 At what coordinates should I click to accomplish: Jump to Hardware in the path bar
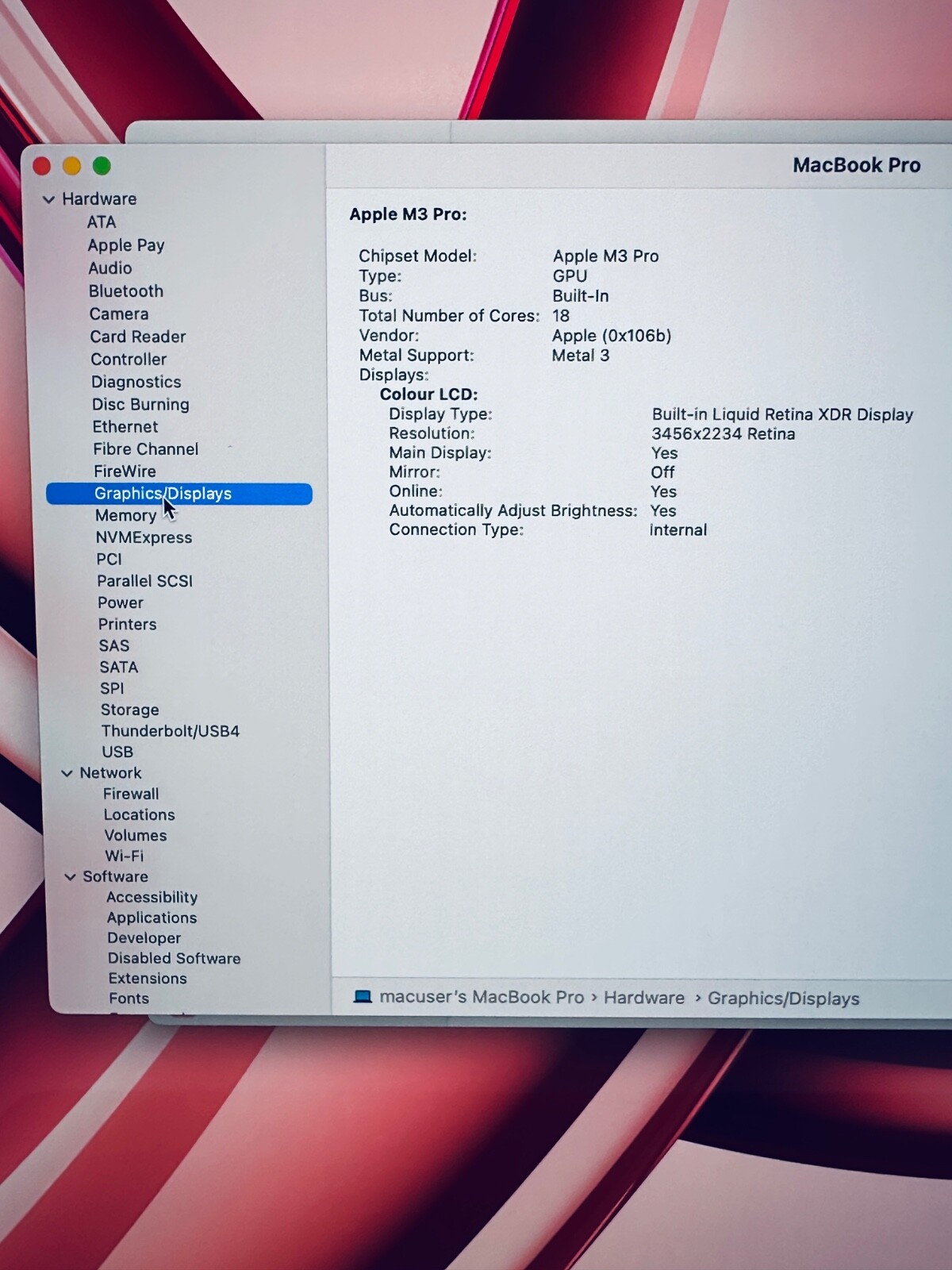pyautogui.click(x=644, y=998)
